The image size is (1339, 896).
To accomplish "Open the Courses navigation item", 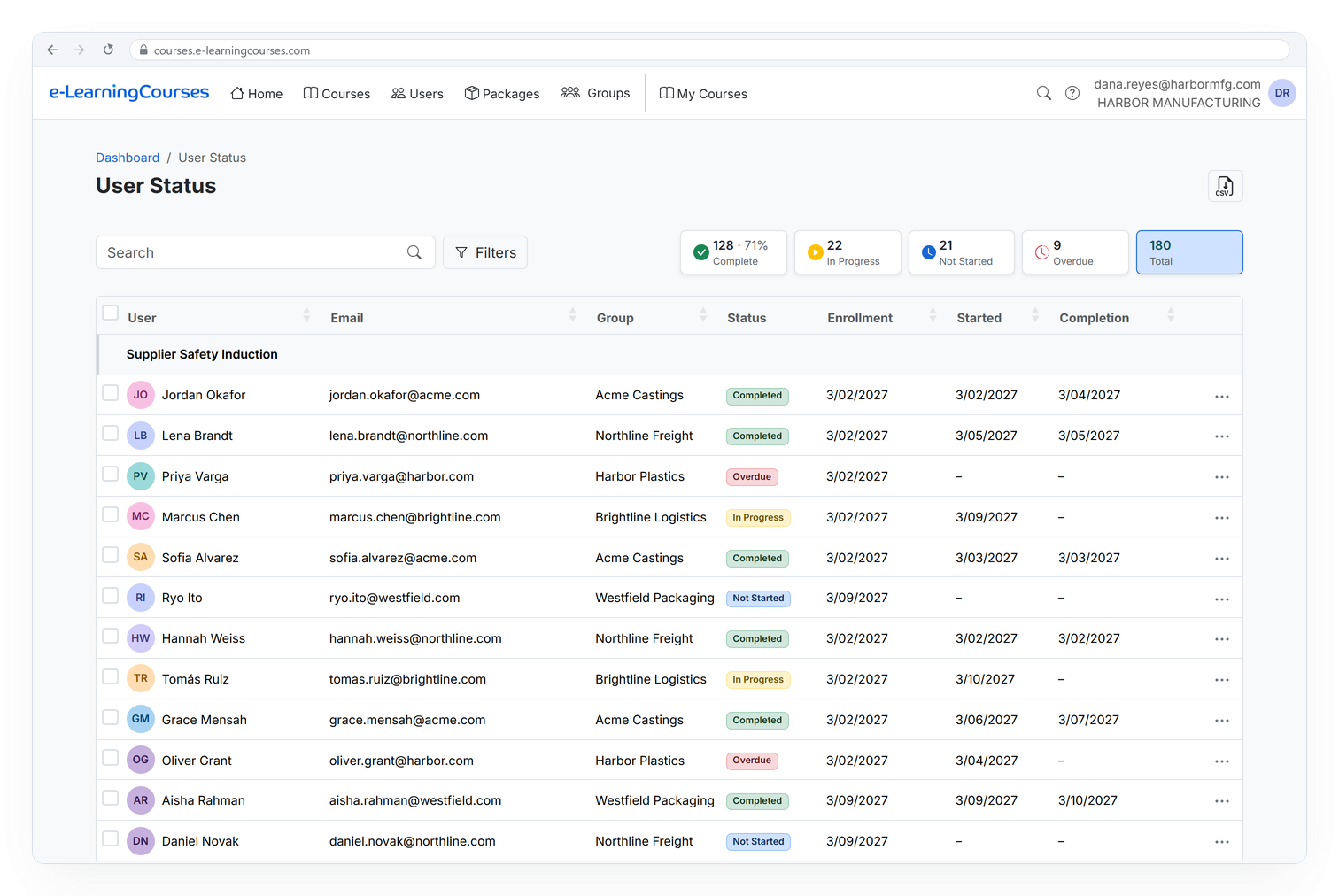I will click(x=337, y=94).
